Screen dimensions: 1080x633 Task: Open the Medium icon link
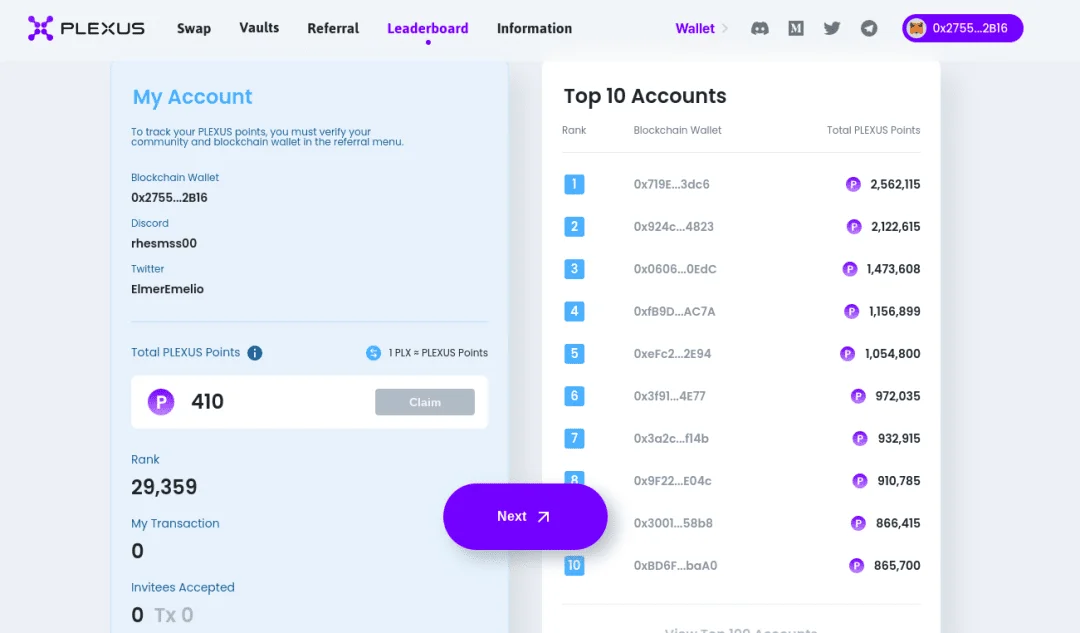pos(796,28)
